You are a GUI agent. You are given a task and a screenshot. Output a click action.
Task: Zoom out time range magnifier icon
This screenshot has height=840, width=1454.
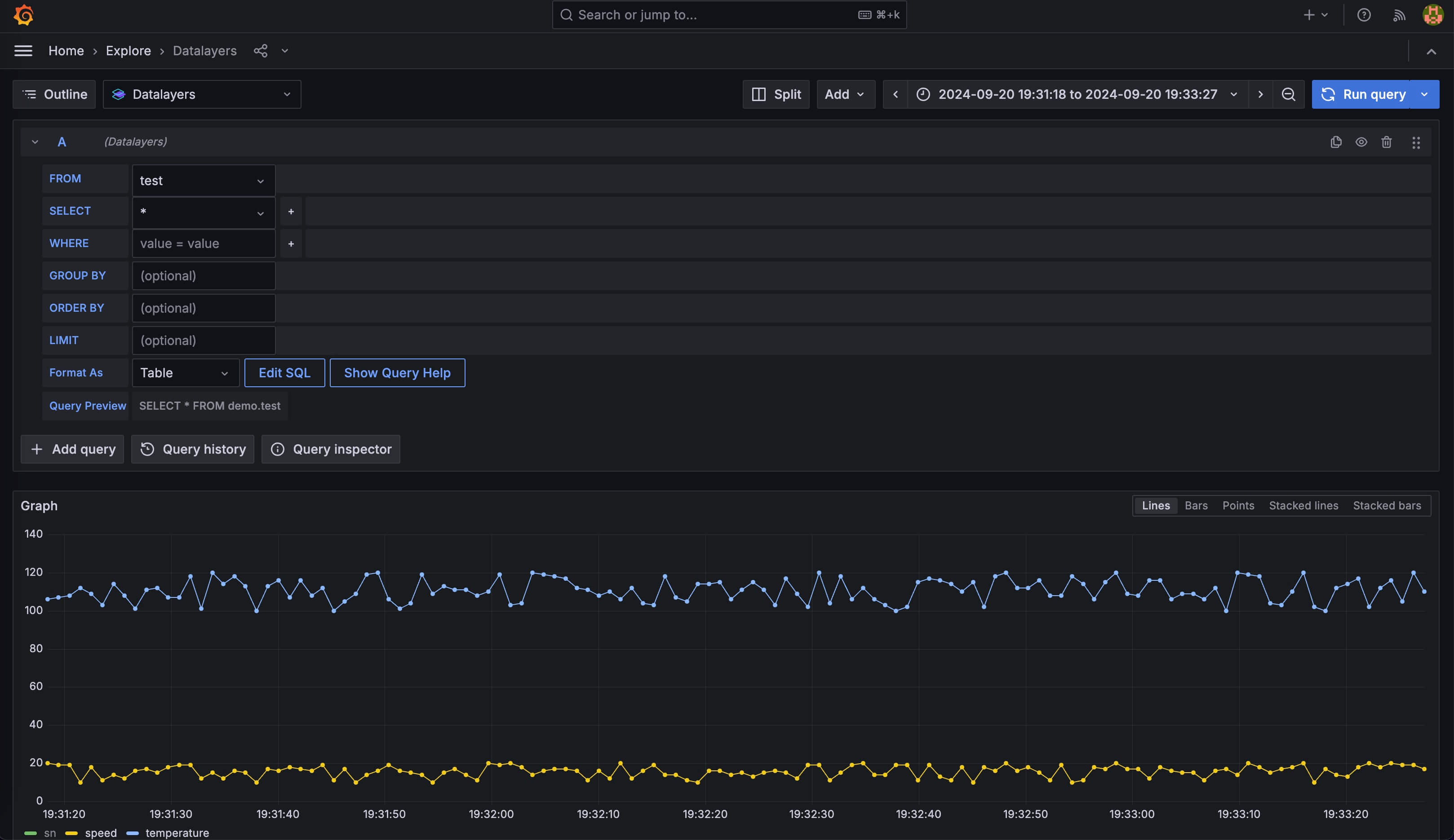(1288, 94)
